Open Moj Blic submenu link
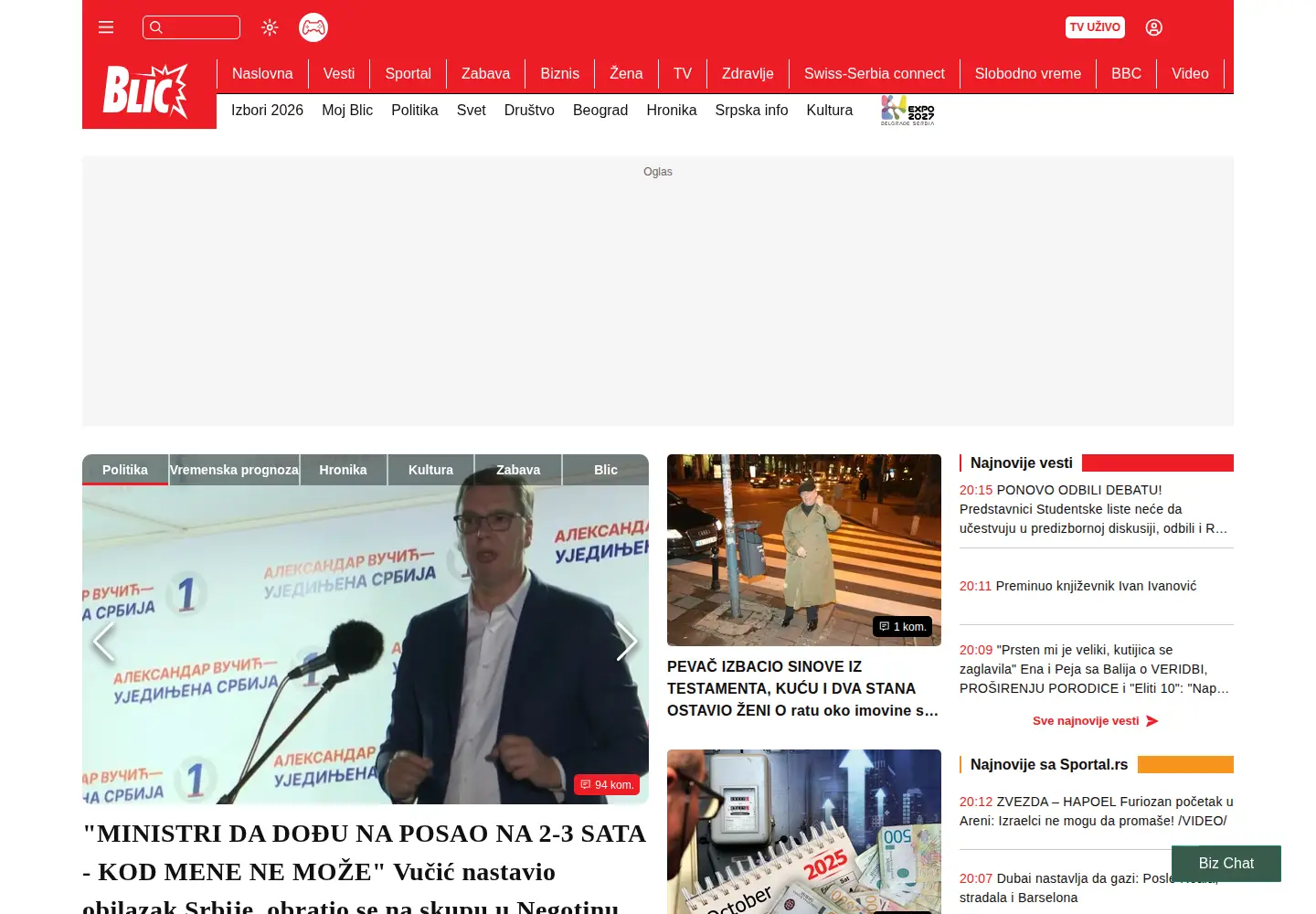This screenshot has width=1316, height=914. pos(347,111)
